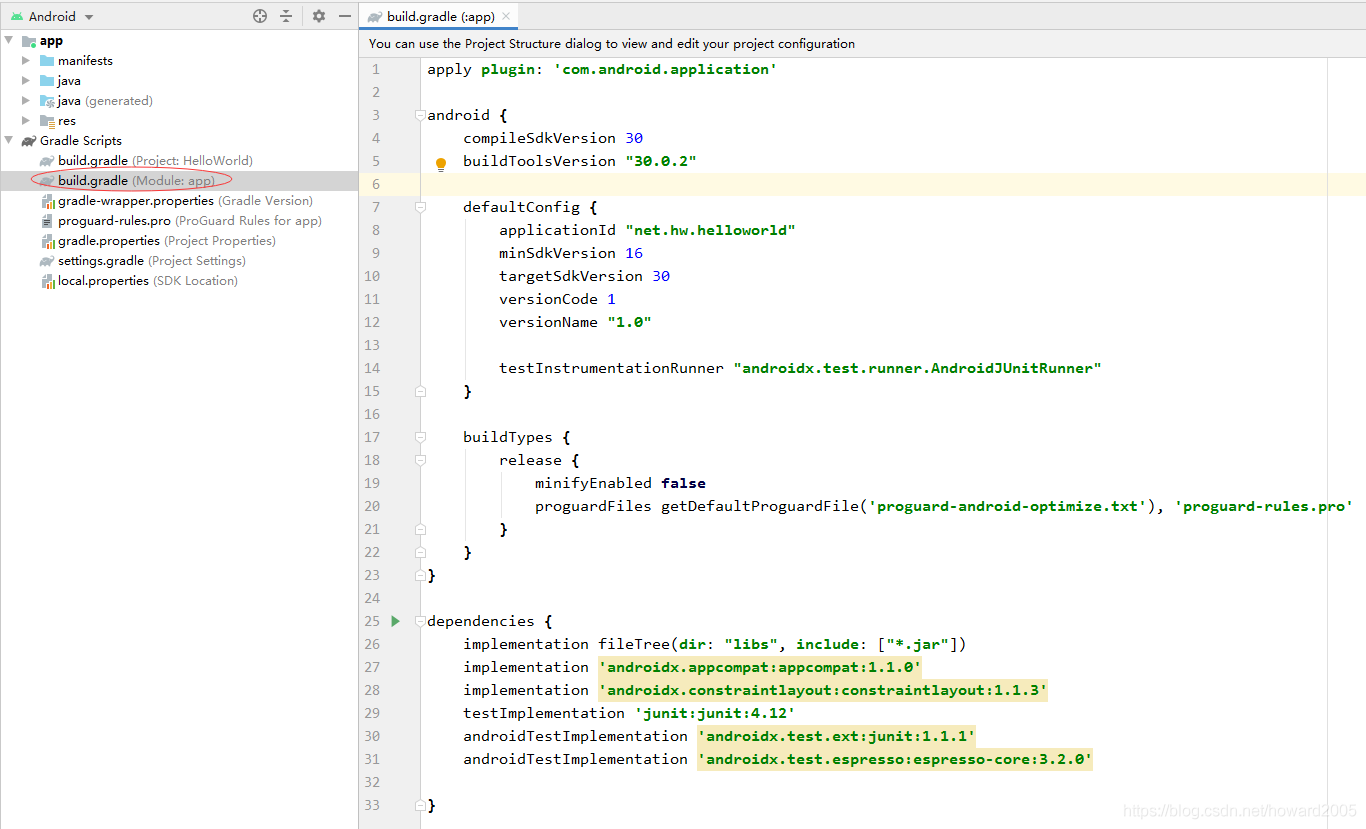Click the local.properties file icon
This screenshot has height=829, width=1366.
tap(47, 281)
